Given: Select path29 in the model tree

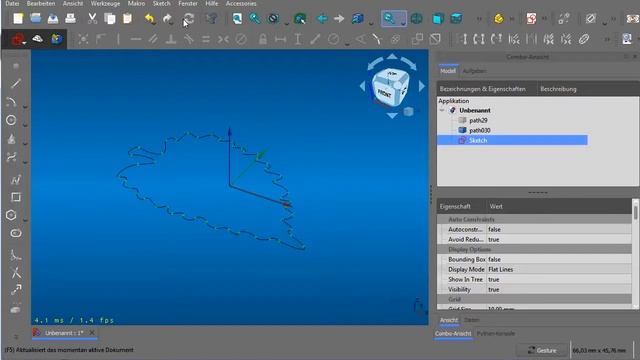Looking at the screenshot, I should pos(478,120).
